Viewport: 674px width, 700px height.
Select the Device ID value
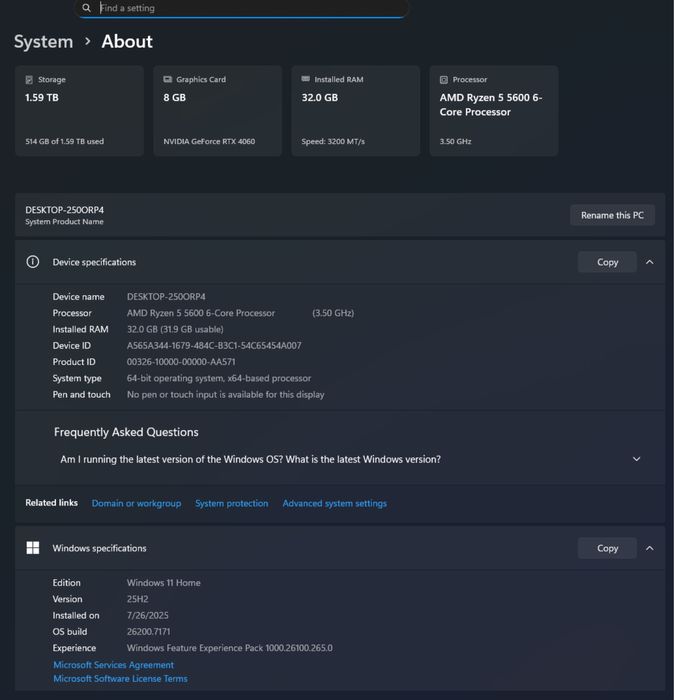[x=214, y=346]
